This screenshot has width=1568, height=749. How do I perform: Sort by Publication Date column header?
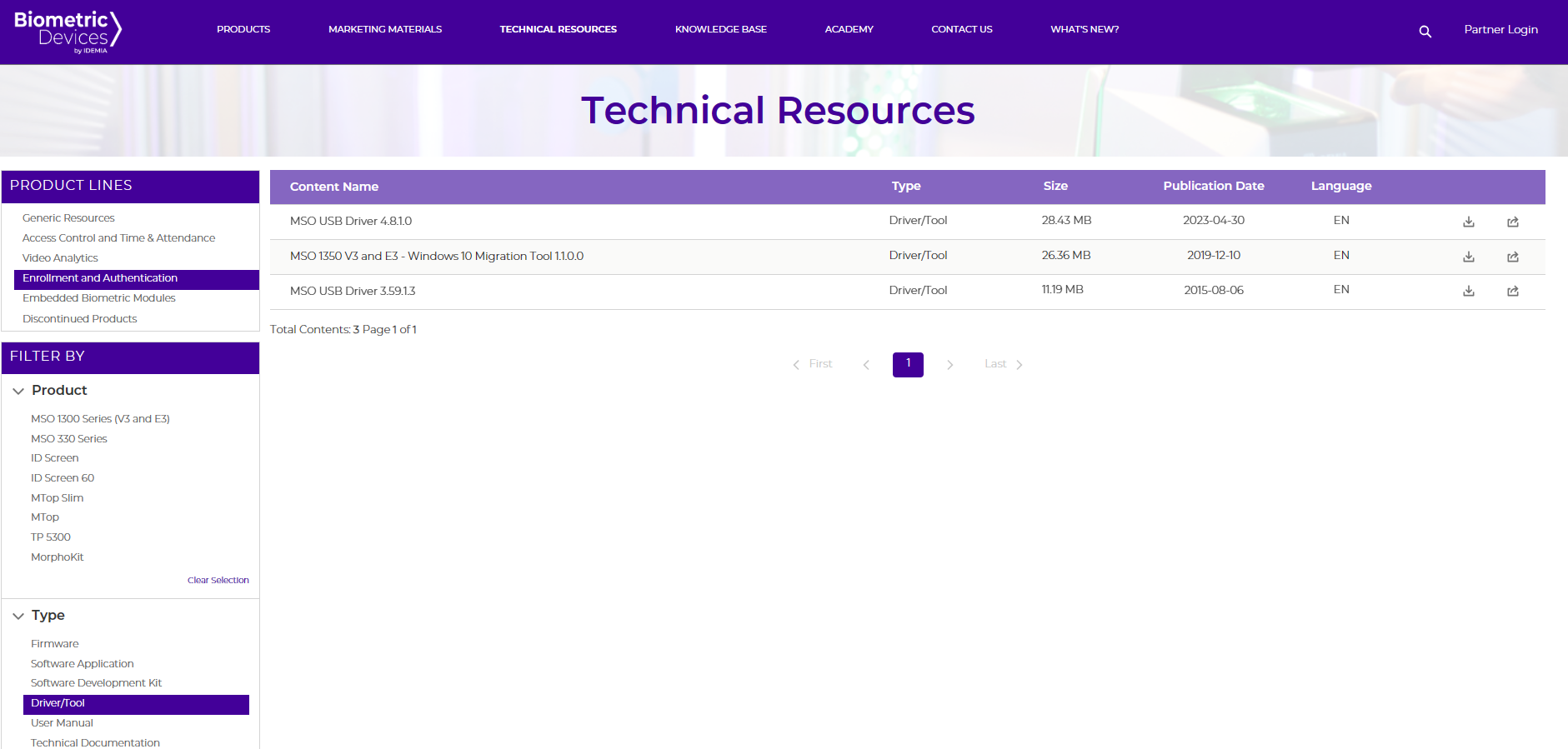pos(1214,186)
